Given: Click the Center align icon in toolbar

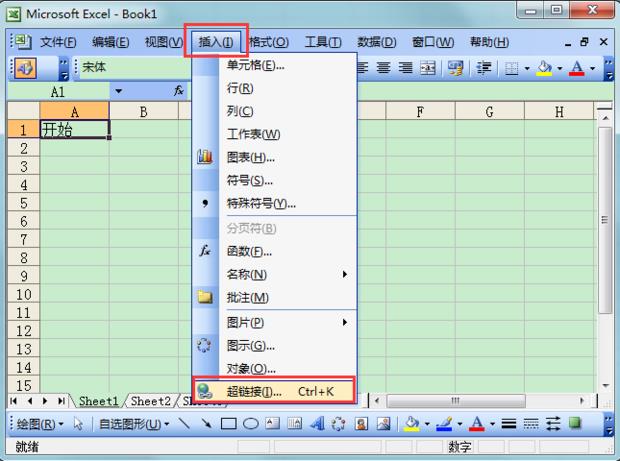Looking at the screenshot, I should [x=383, y=68].
